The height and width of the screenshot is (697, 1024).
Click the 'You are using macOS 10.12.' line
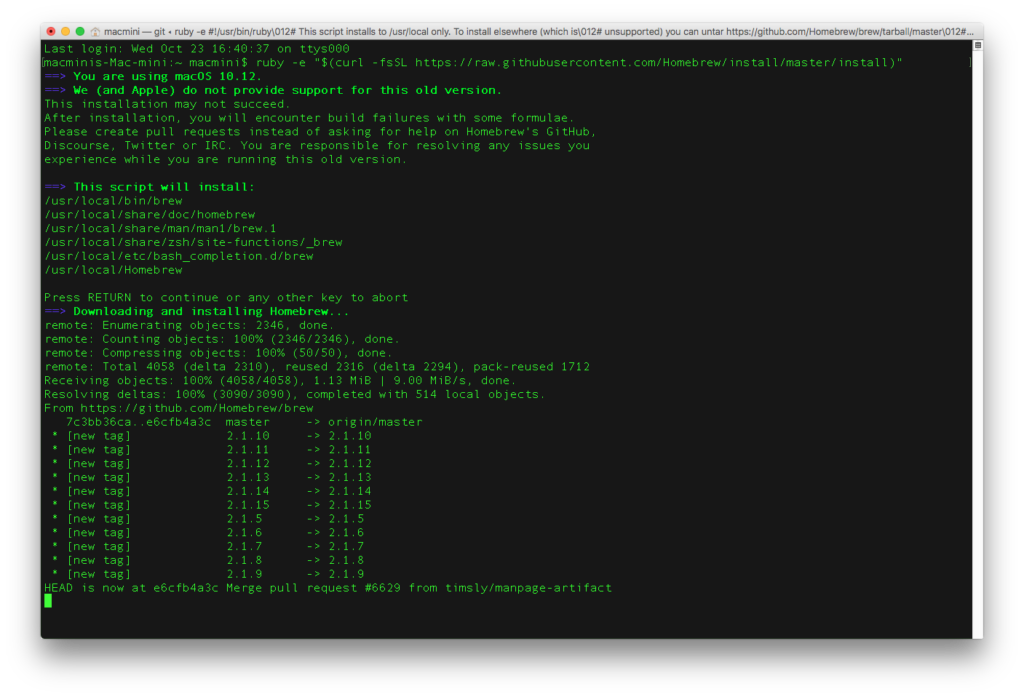coord(166,76)
